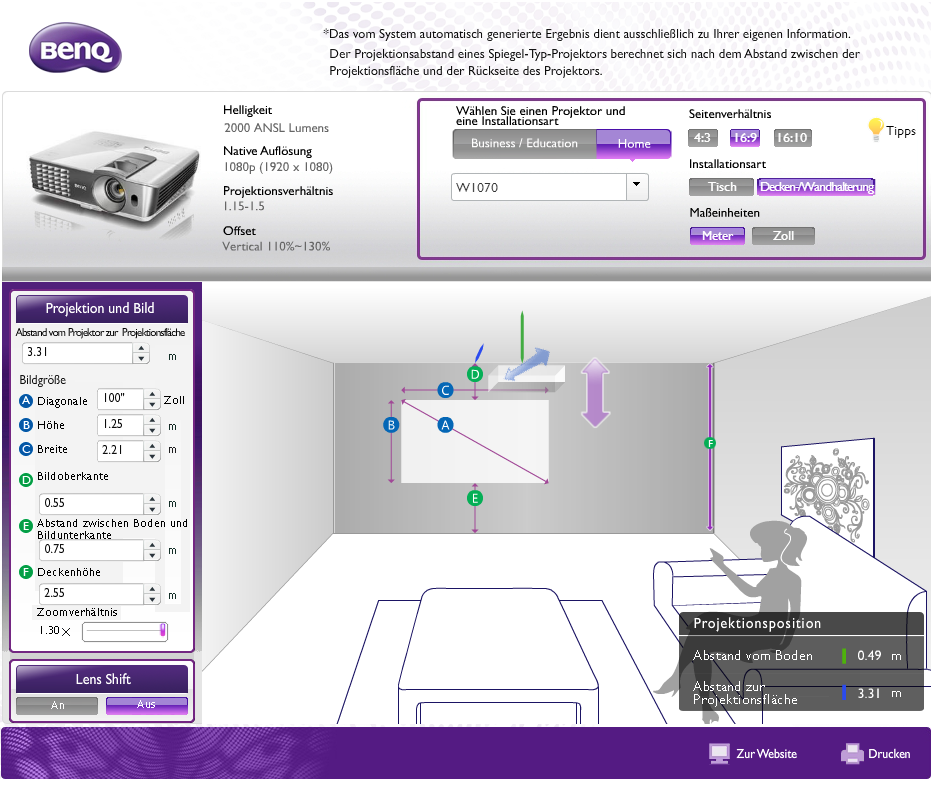
Task: Set units to Meter
Action: point(717,236)
